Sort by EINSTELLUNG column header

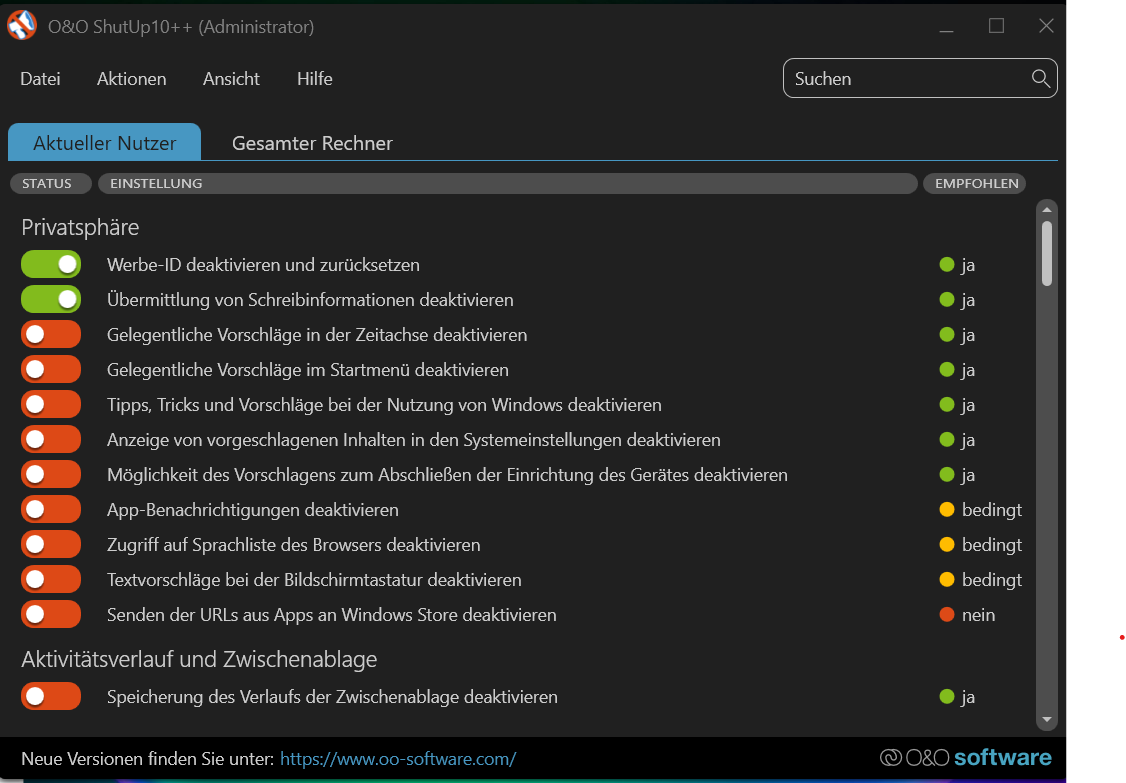click(x=508, y=183)
